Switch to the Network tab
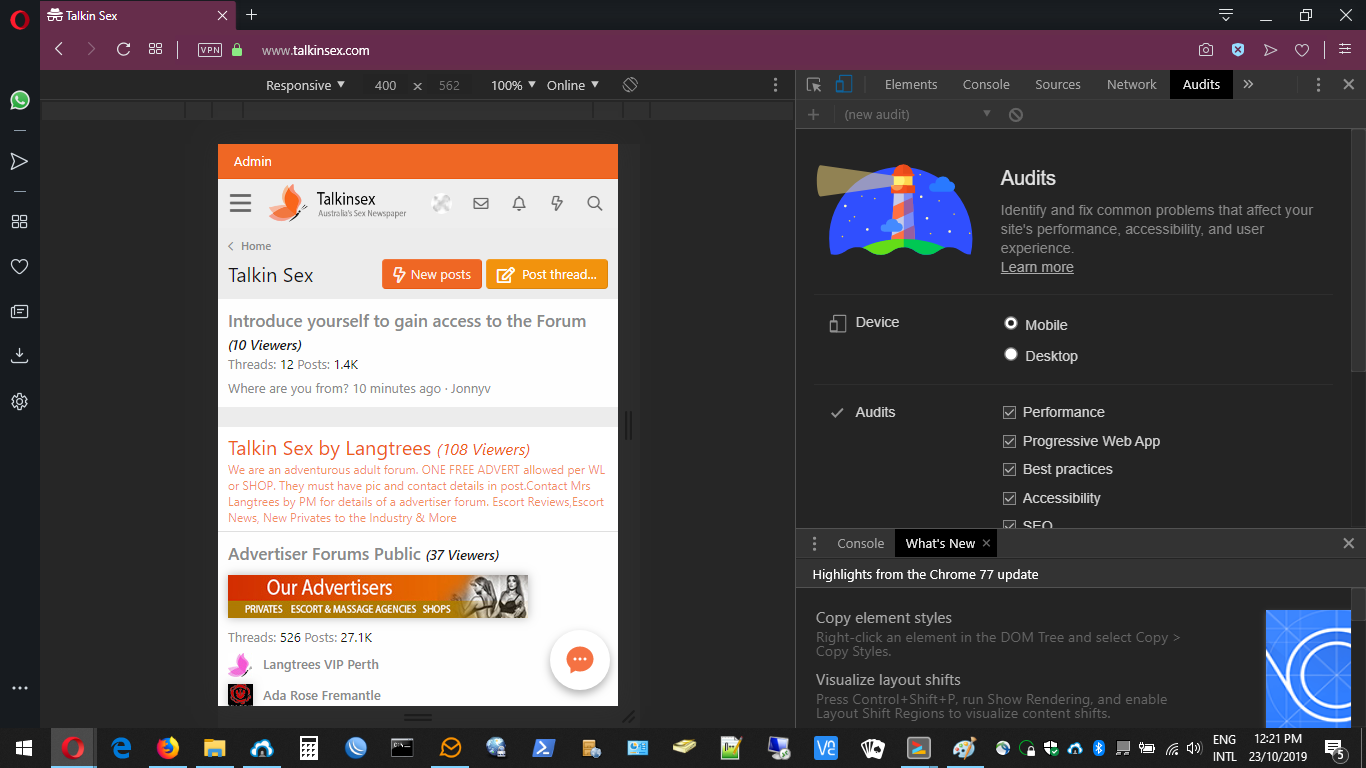The image size is (1366, 768). coord(1132,85)
